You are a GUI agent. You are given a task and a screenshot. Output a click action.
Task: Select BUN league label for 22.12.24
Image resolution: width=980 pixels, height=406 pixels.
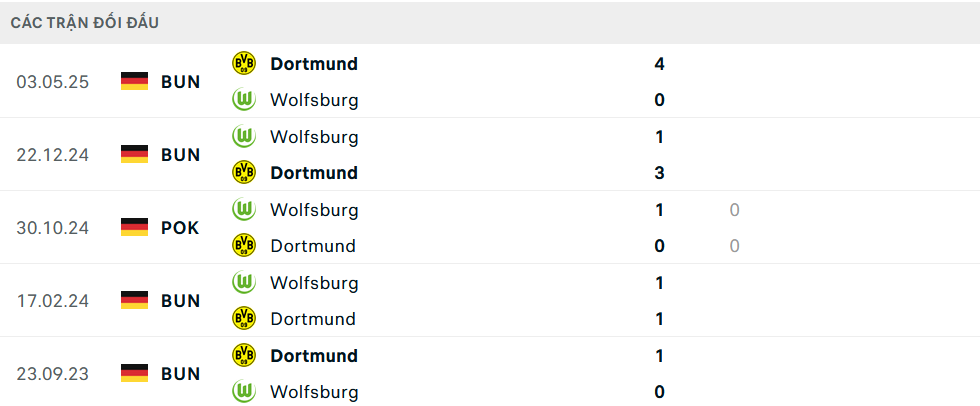(180, 155)
